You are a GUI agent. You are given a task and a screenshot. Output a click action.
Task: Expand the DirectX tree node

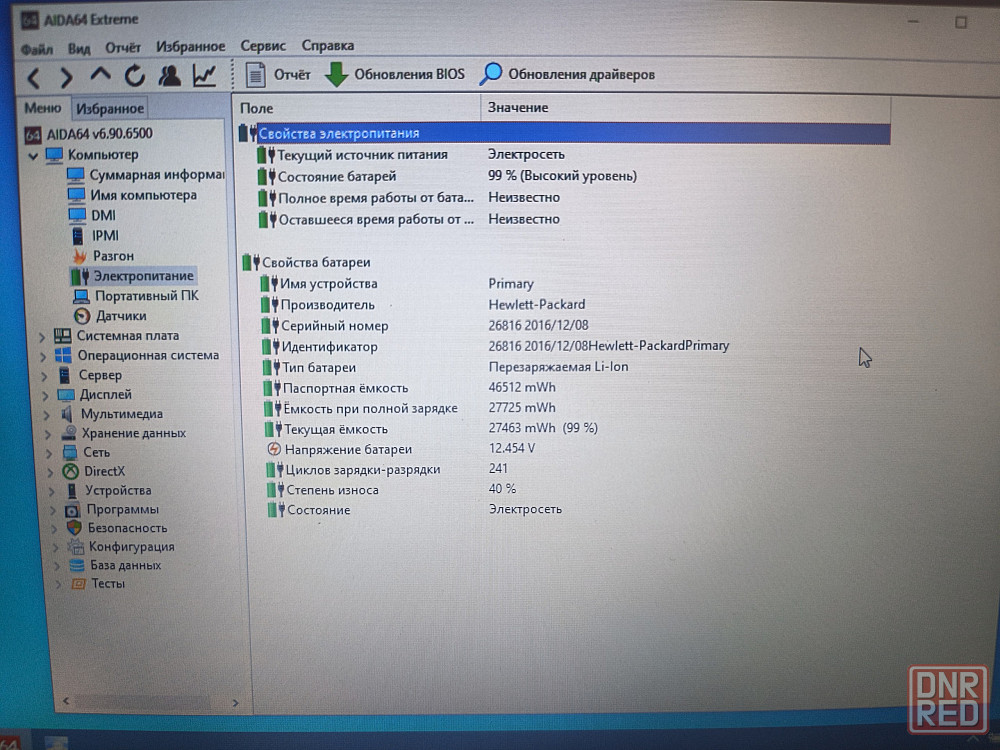pyautogui.click(x=42, y=471)
